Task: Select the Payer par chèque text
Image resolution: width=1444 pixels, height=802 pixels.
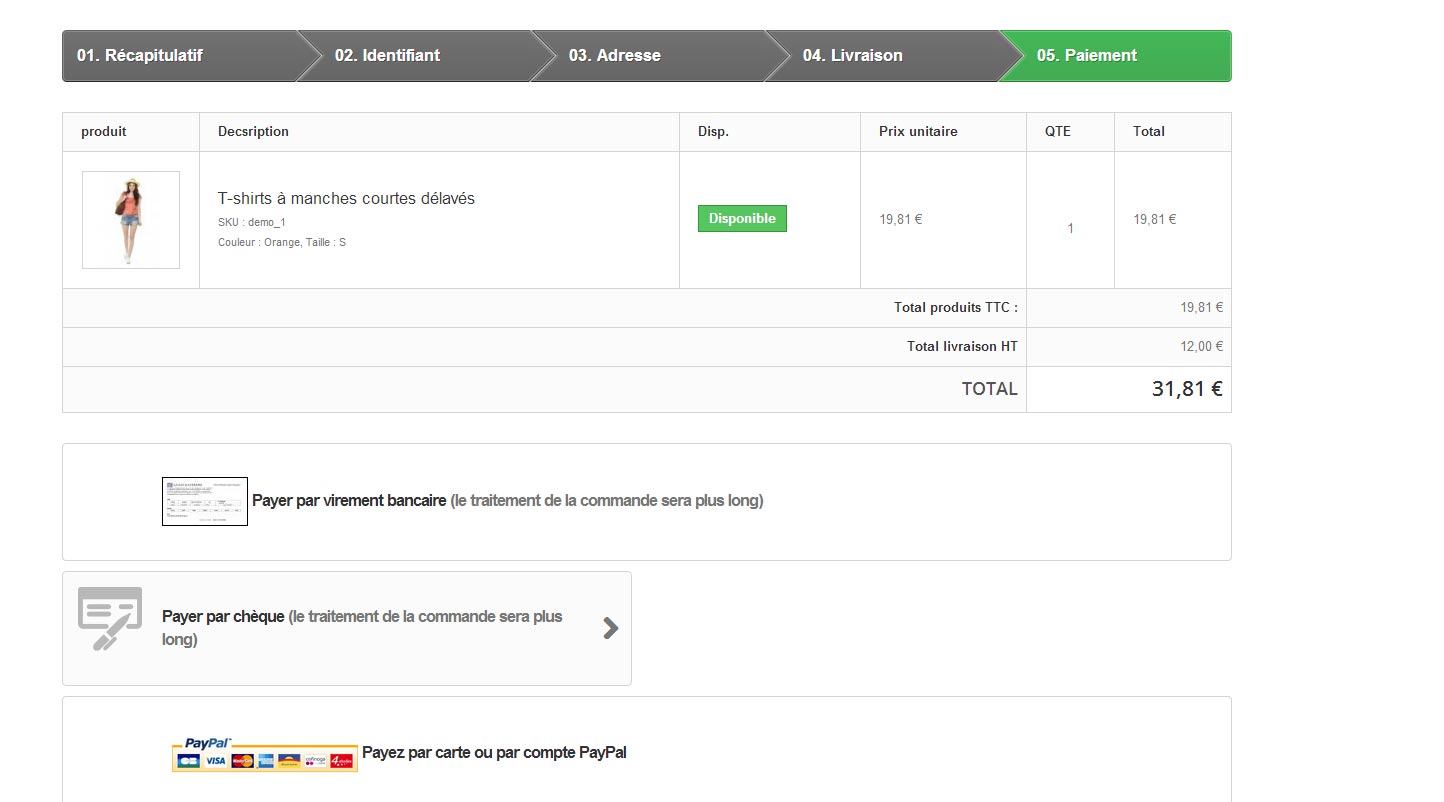Action: (x=224, y=617)
